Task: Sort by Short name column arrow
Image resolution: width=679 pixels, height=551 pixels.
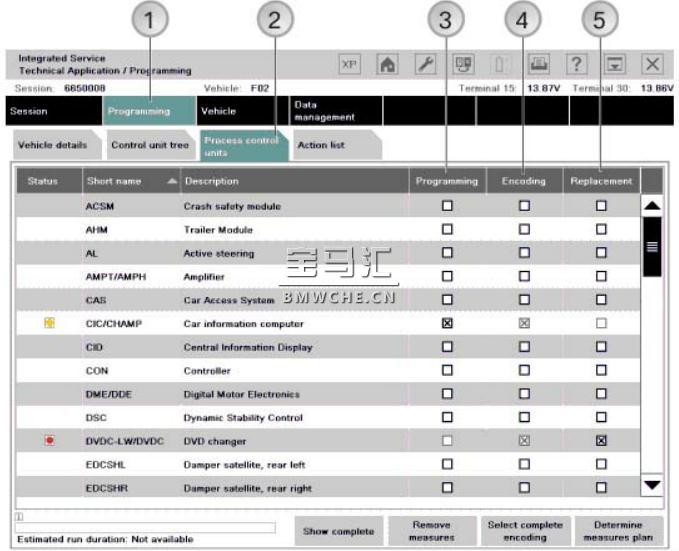Action: pos(172,181)
